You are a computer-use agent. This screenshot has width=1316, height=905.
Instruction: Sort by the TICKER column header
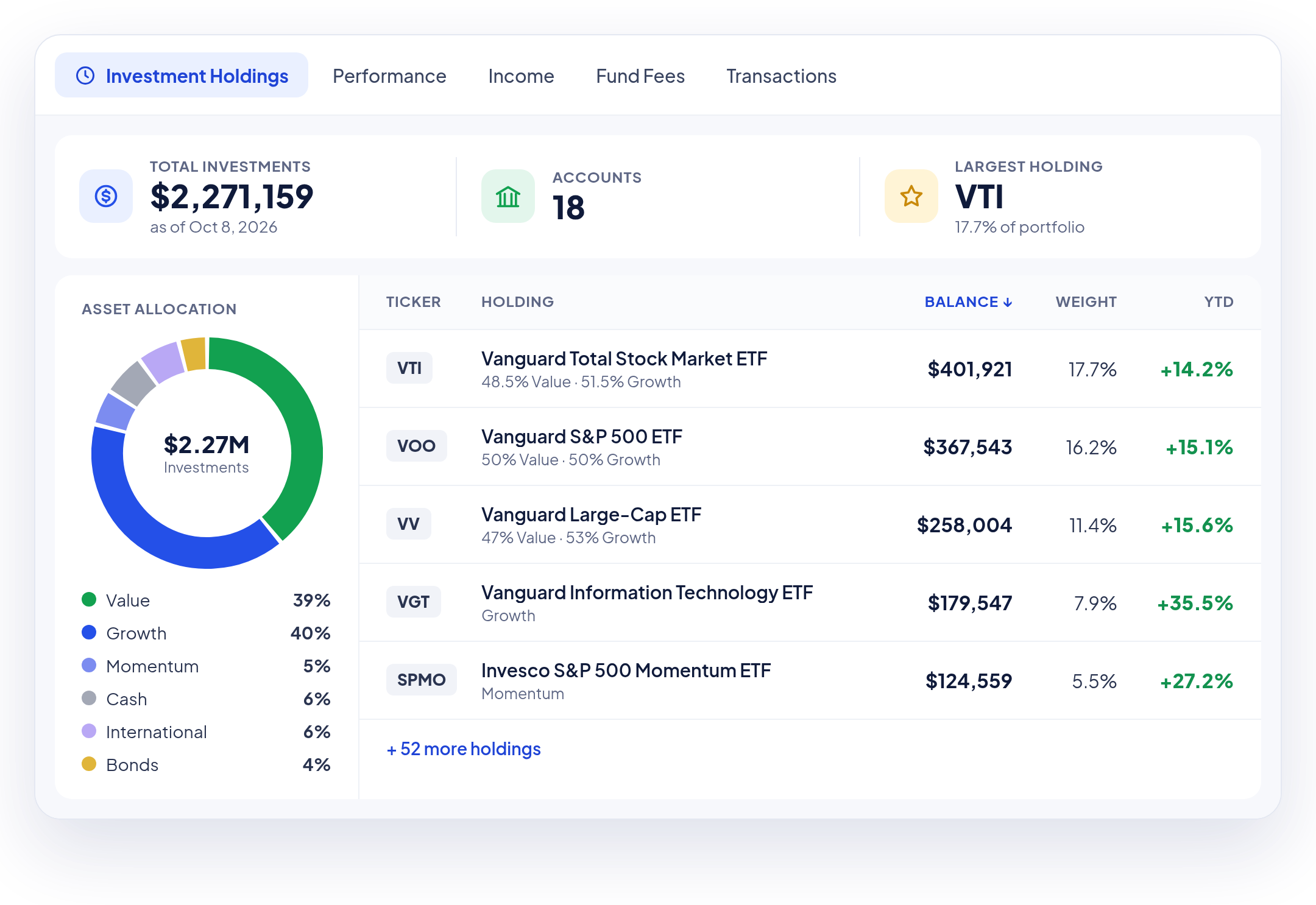pos(413,302)
